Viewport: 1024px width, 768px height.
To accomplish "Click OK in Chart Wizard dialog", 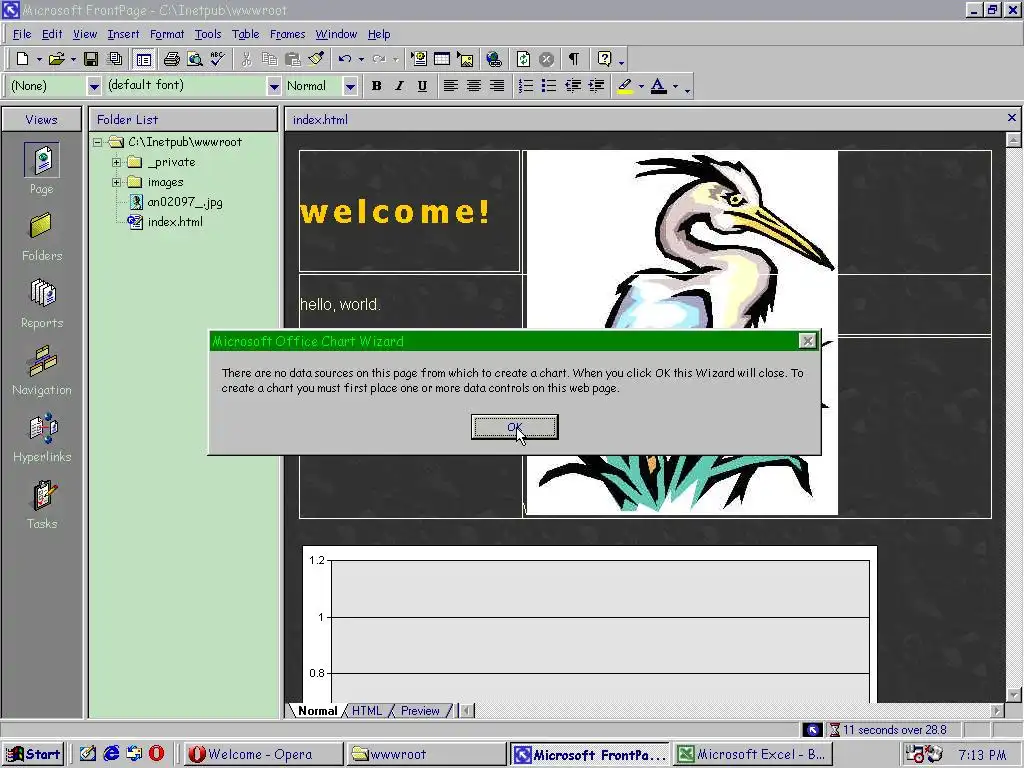I will coord(515,427).
